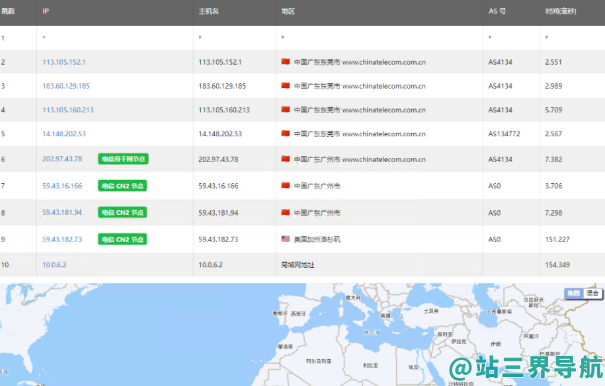
Task: Switch map to the 混合 hybrid view
Action: click(x=593, y=293)
